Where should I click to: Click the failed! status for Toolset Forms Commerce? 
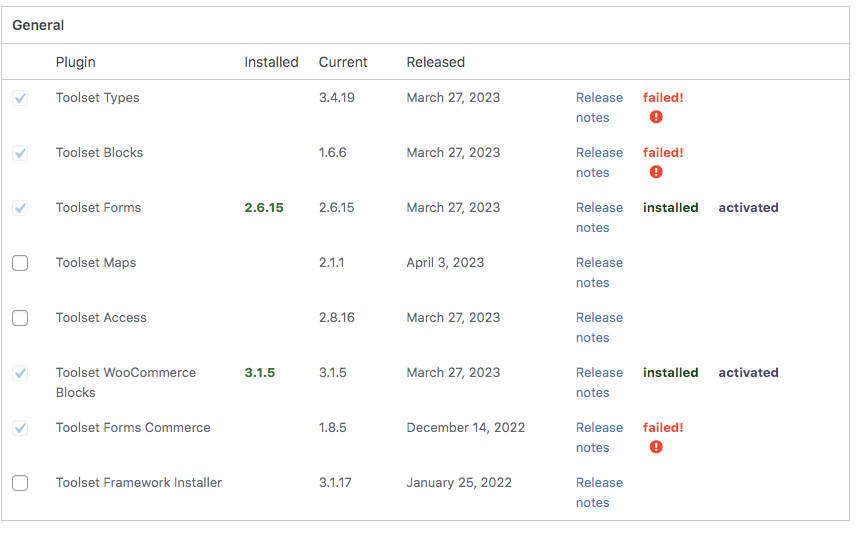coord(663,428)
